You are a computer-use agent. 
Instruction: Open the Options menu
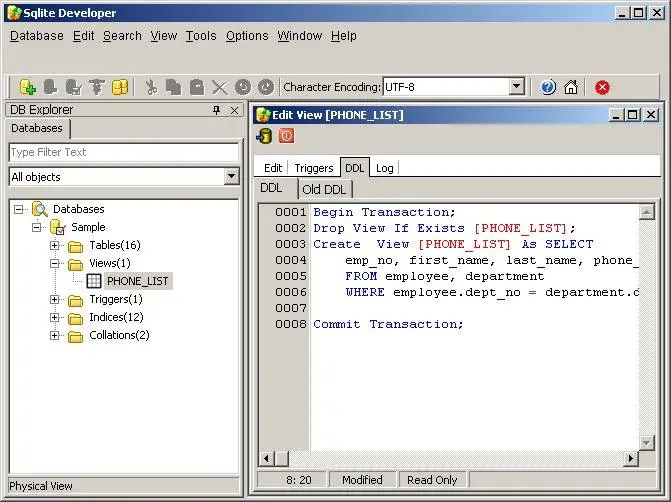(x=247, y=36)
